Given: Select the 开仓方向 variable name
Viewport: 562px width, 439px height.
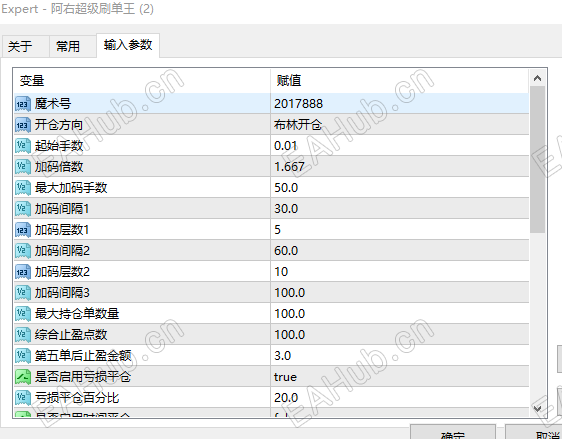Looking at the screenshot, I should [x=59, y=125].
